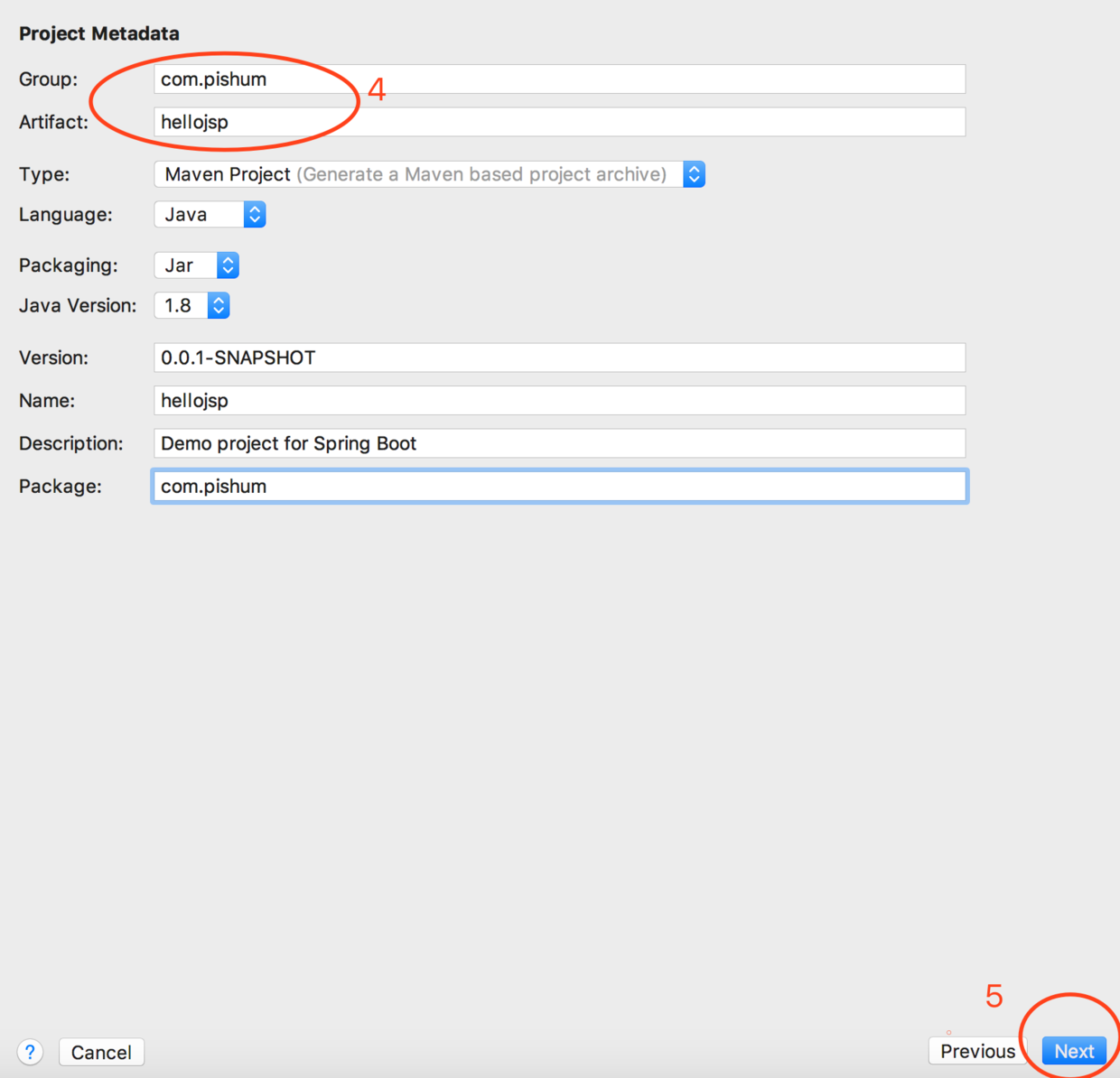Go back with Previous button
The image size is (1120, 1078).
(x=977, y=1051)
